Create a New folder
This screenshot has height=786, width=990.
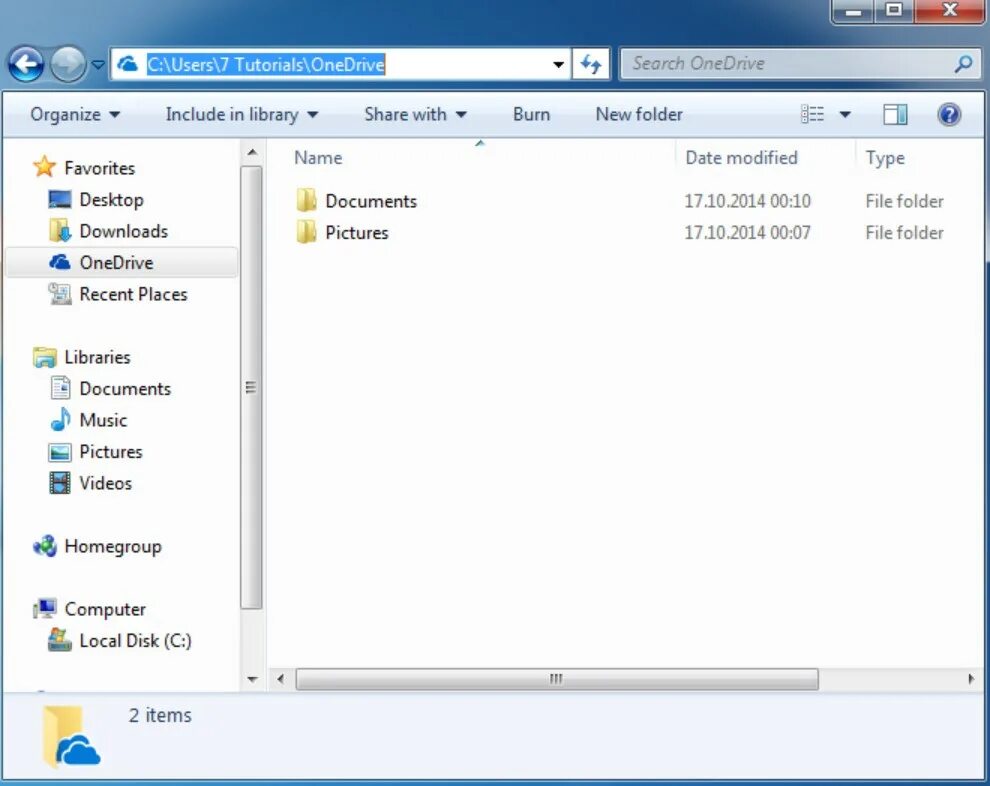click(x=639, y=114)
